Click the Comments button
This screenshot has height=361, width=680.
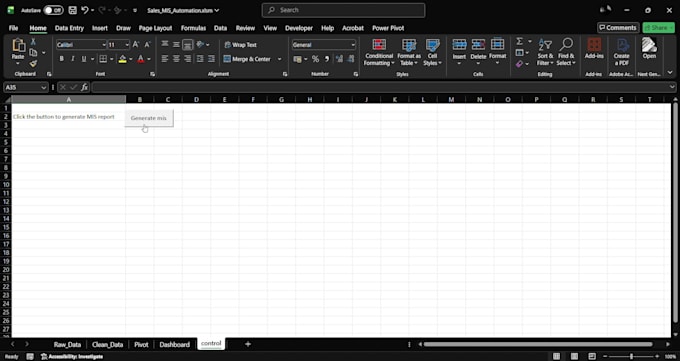coord(618,28)
